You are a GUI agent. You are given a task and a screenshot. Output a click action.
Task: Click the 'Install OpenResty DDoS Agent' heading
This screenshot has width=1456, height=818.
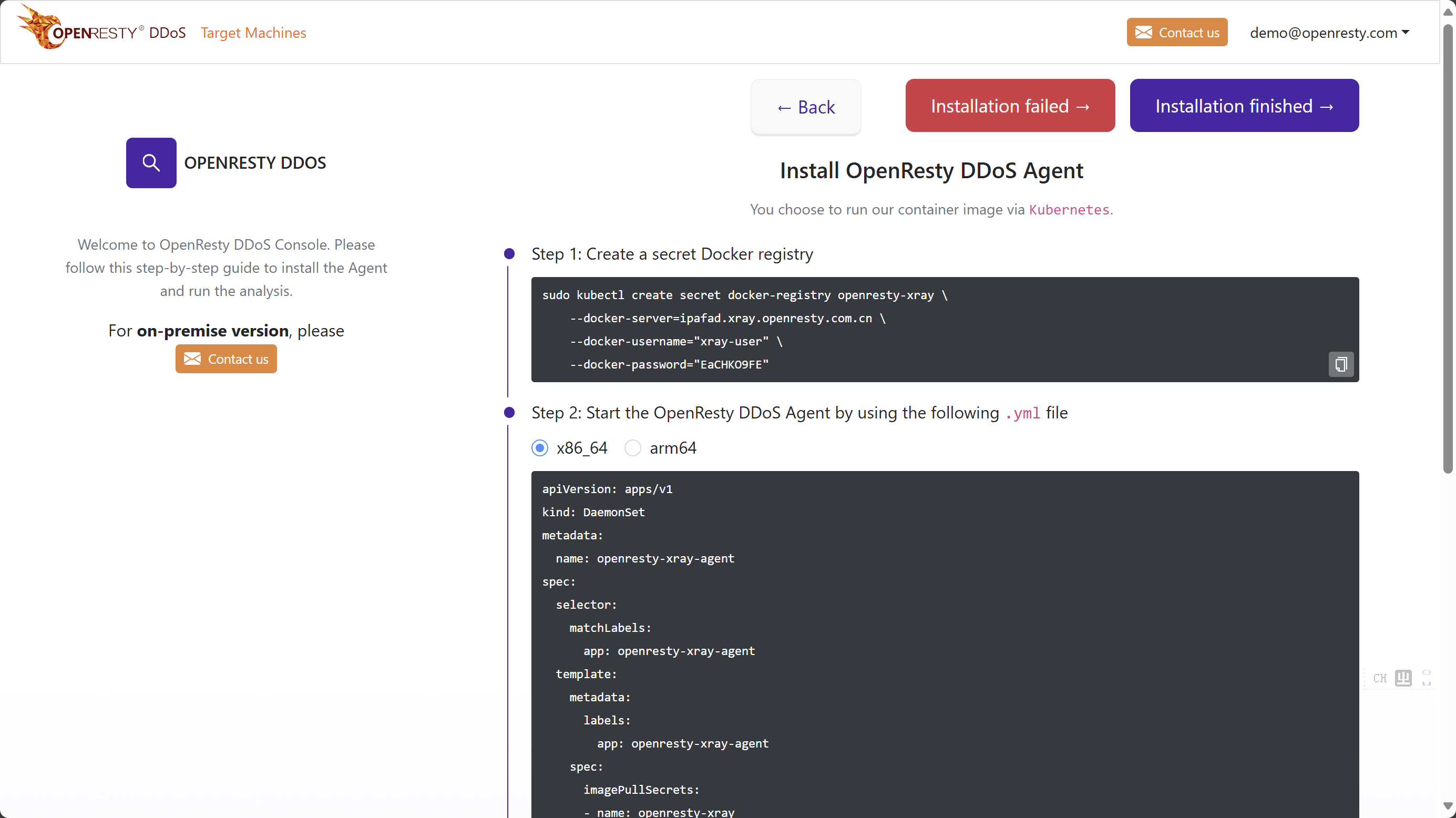[x=931, y=171]
